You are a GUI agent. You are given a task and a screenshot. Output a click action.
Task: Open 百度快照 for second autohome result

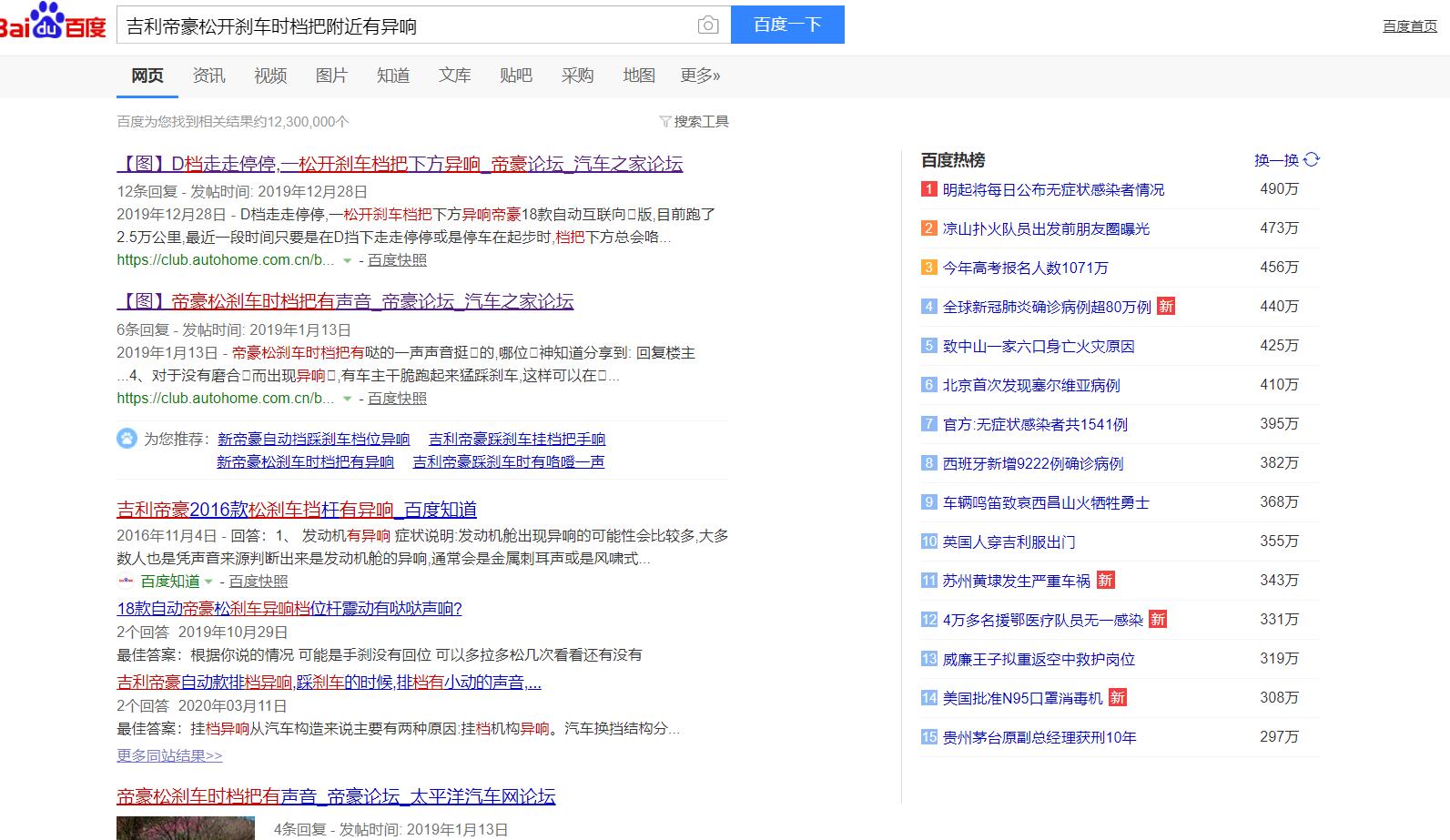tap(397, 399)
